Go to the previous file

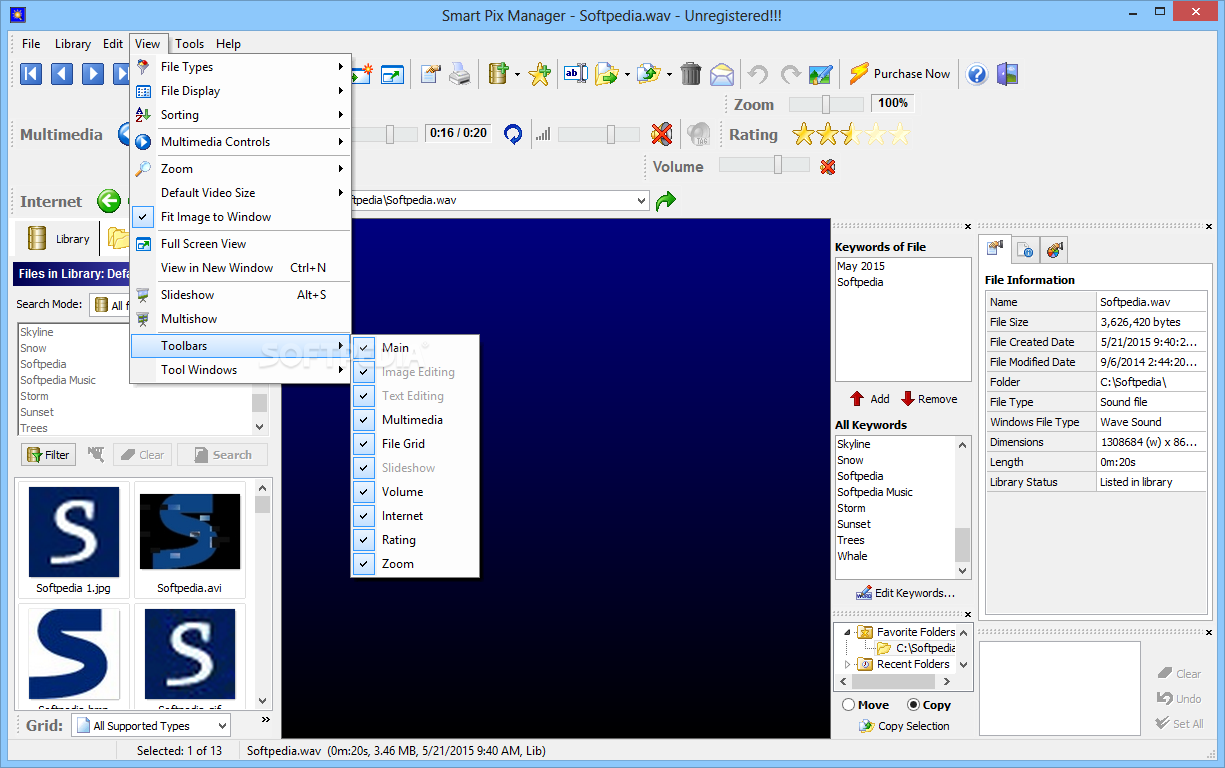click(x=62, y=73)
